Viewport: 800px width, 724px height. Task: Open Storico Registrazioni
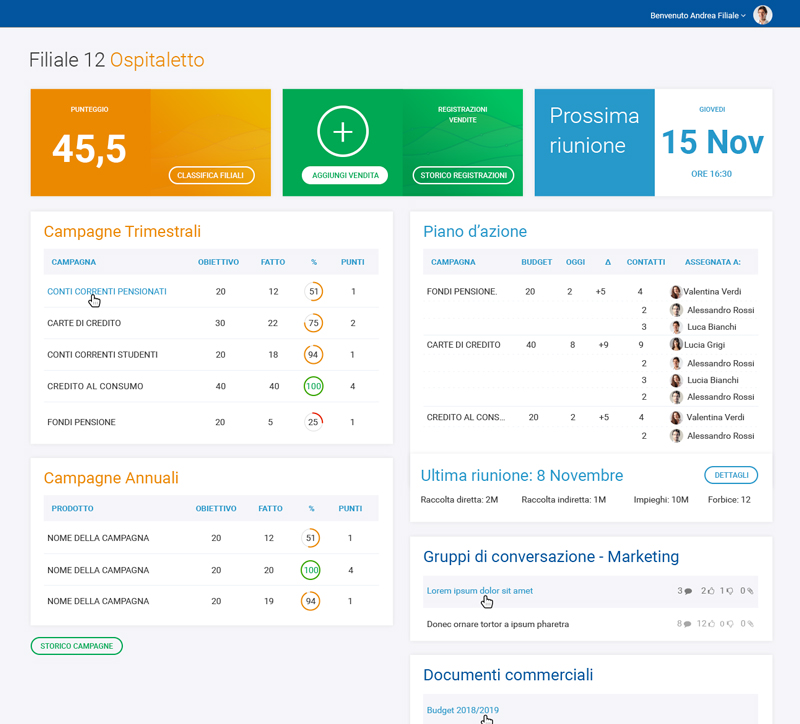[x=463, y=175]
